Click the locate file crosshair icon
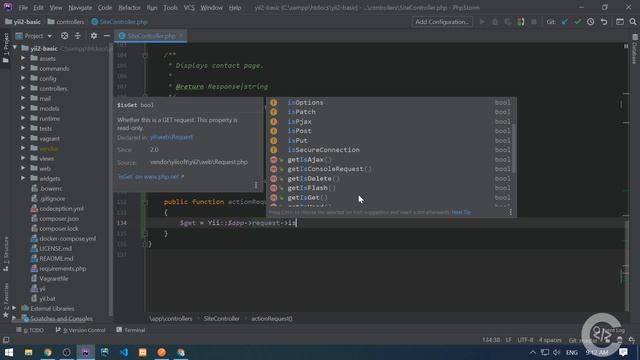The image size is (640, 360). click(x=64, y=36)
